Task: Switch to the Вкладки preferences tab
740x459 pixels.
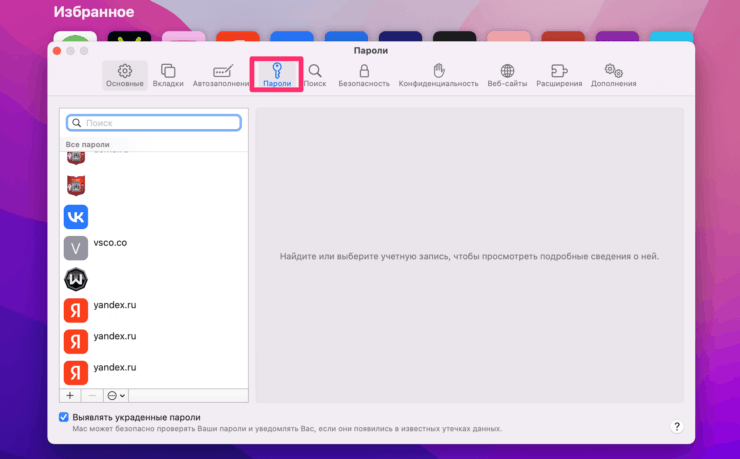Action: tap(168, 75)
